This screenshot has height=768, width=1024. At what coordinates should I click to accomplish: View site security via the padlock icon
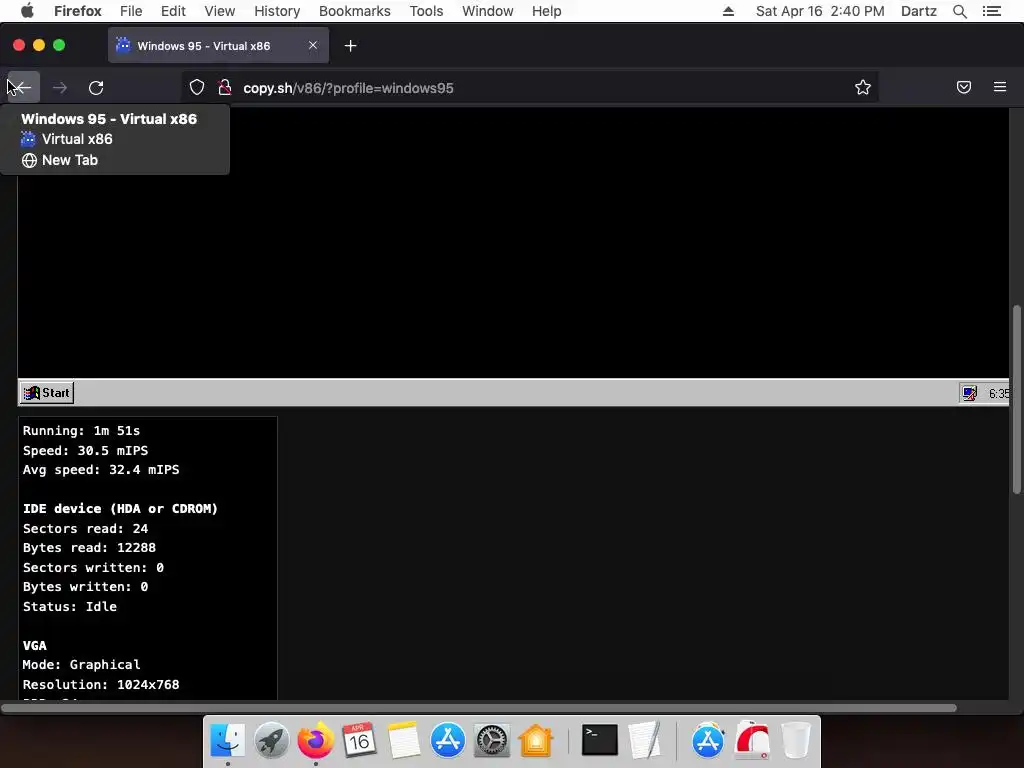[225, 88]
